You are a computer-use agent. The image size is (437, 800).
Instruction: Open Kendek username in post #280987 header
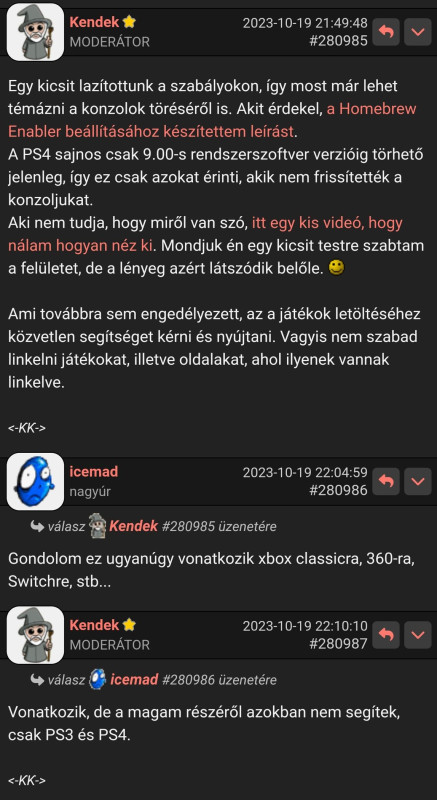tap(94, 624)
